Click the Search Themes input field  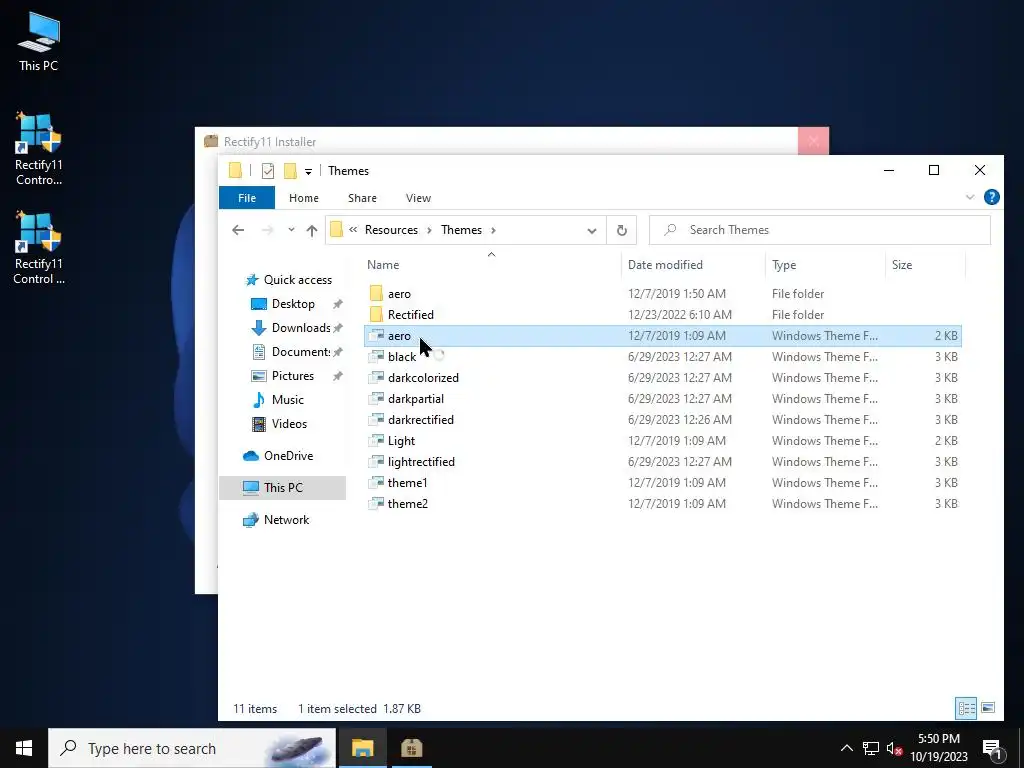(820, 230)
